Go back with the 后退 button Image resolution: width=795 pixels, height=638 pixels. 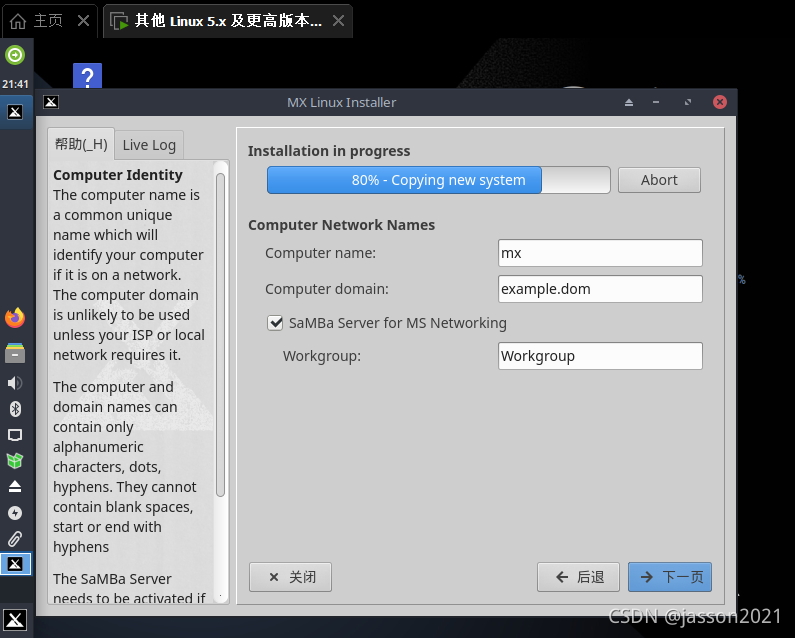pos(579,577)
